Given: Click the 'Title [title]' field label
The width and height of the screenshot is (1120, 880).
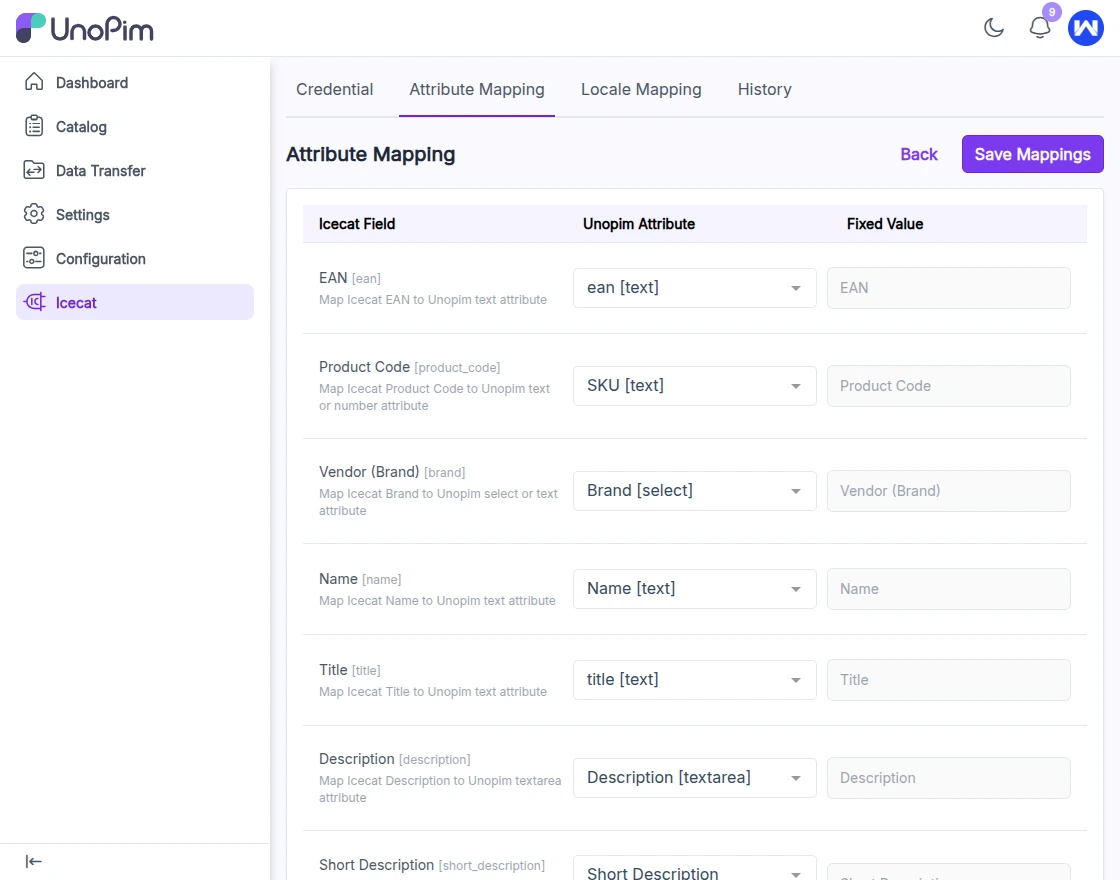Looking at the screenshot, I should coord(349,670).
